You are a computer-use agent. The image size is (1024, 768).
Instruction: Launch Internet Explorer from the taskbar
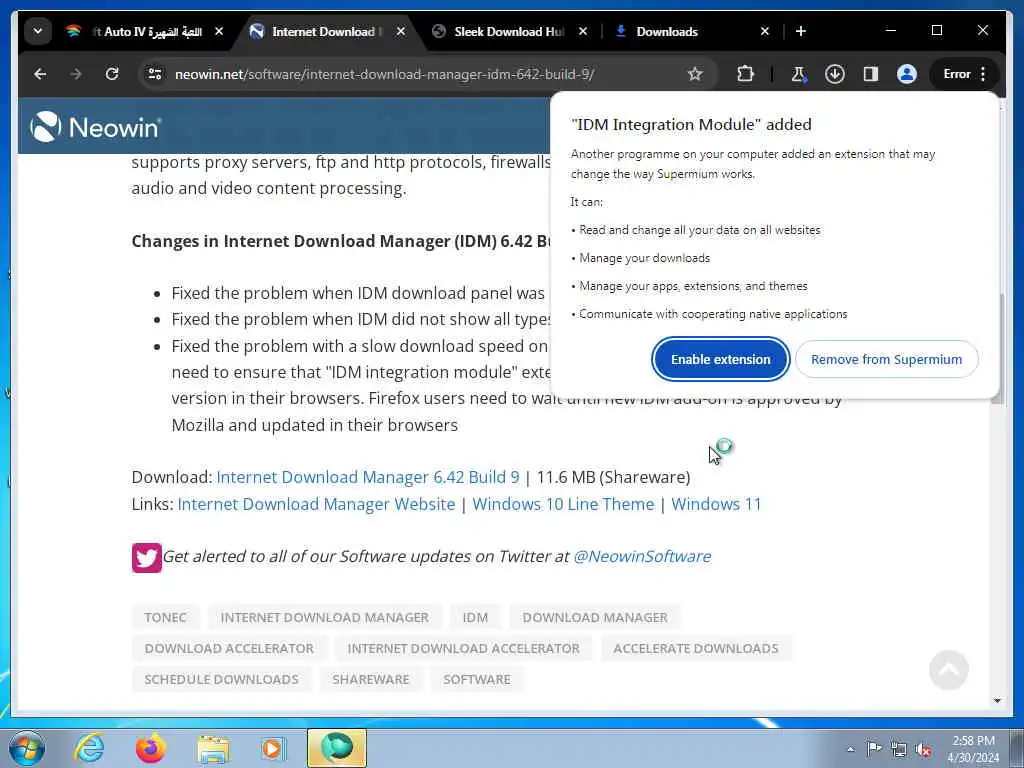(89, 748)
